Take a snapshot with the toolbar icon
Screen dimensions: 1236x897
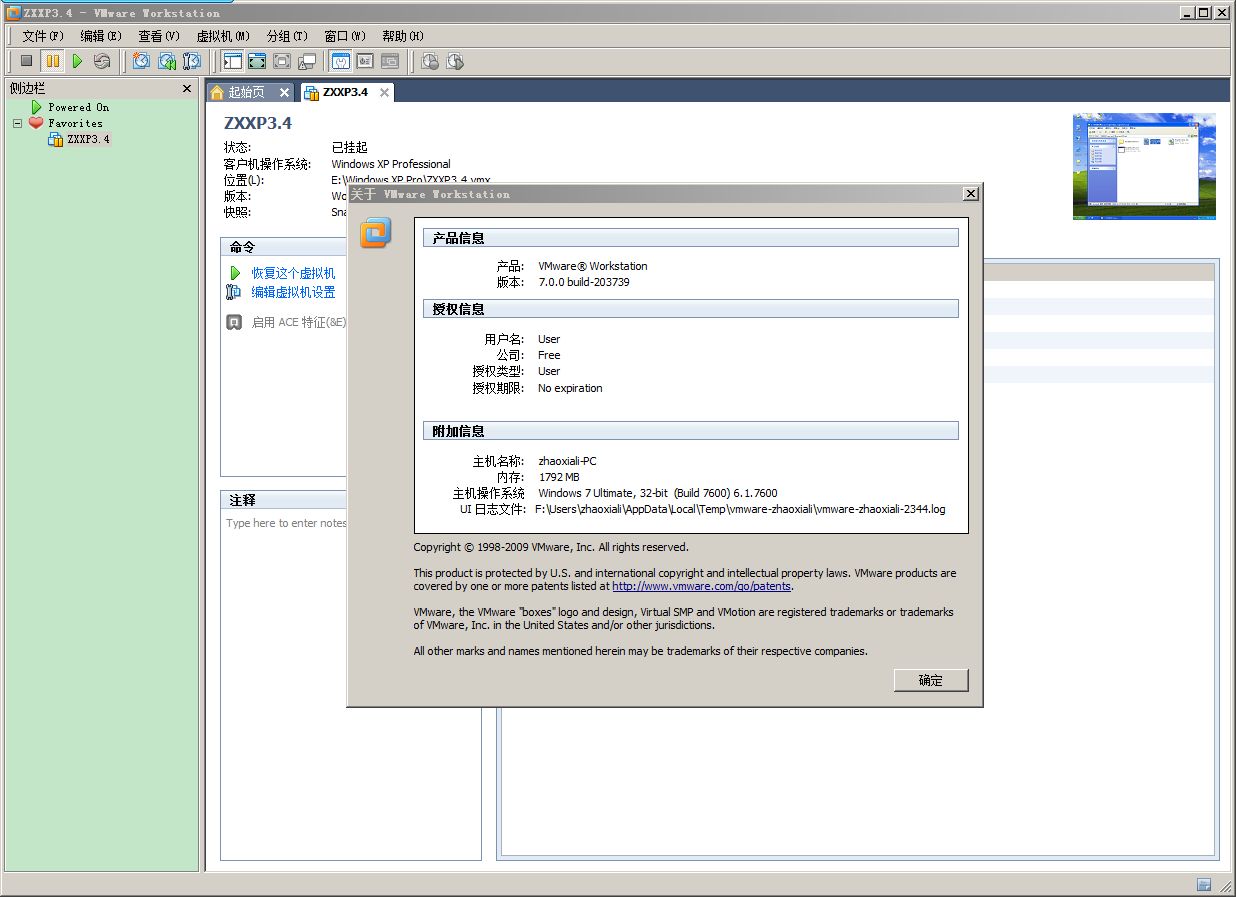(x=141, y=61)
